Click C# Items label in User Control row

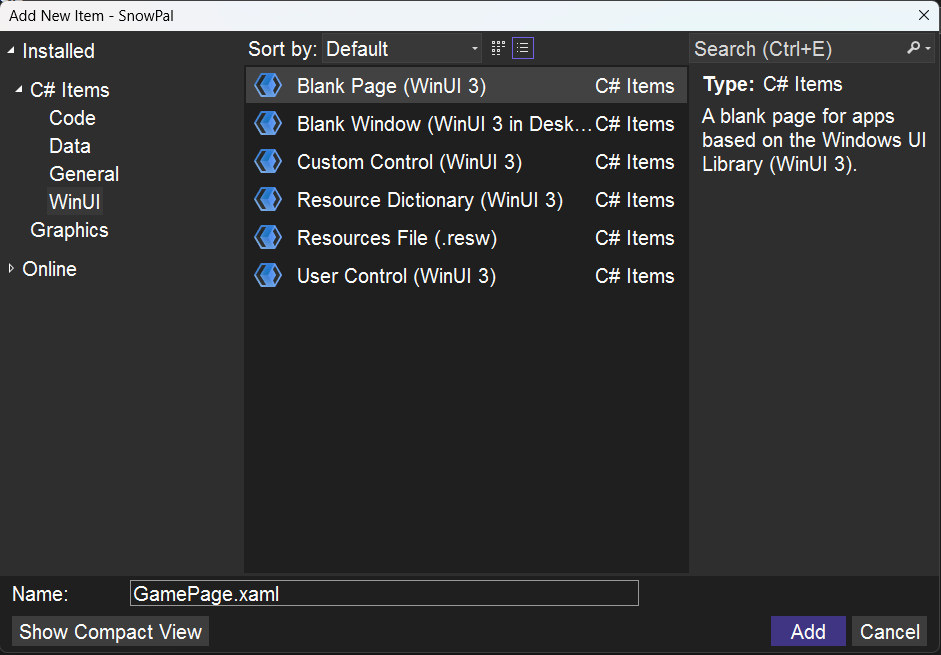click(x=635, y=276)
